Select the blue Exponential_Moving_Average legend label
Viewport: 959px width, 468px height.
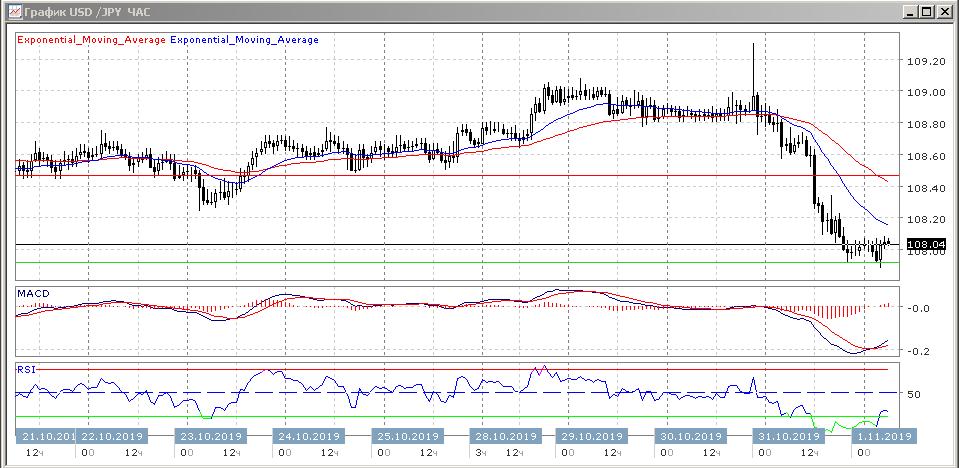tap(245, 40)
